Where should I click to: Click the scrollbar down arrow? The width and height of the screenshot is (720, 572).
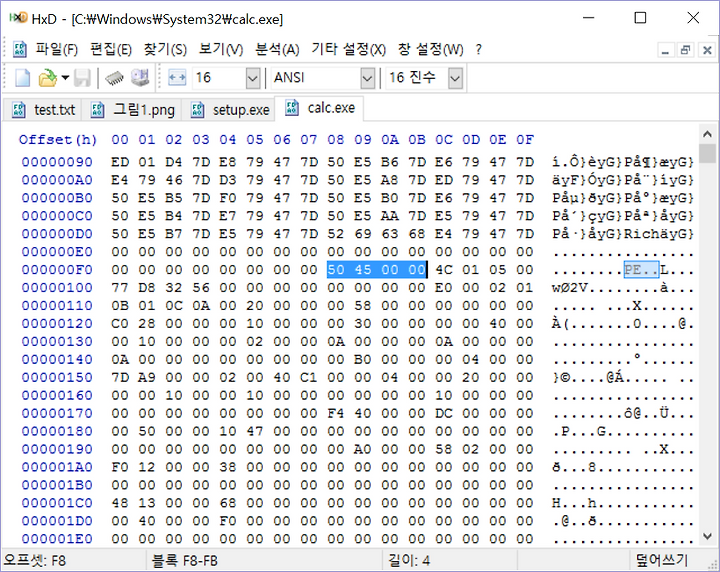pos(708,536)
